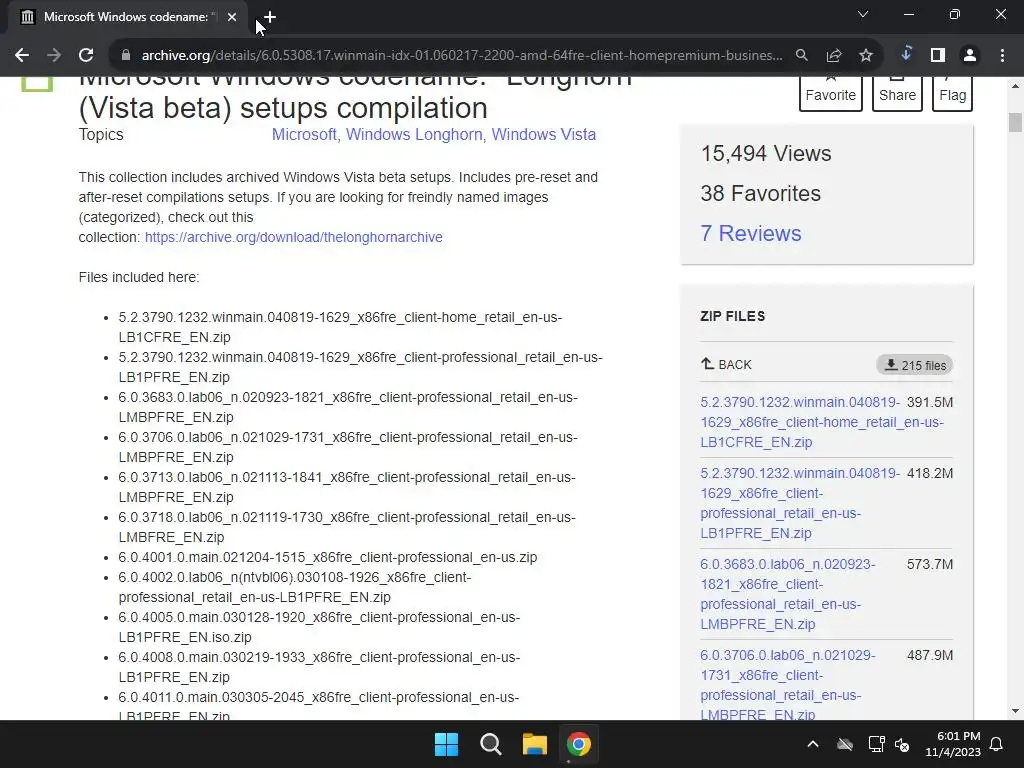
Task: Open Chrome profile menu
Action: 970,56
